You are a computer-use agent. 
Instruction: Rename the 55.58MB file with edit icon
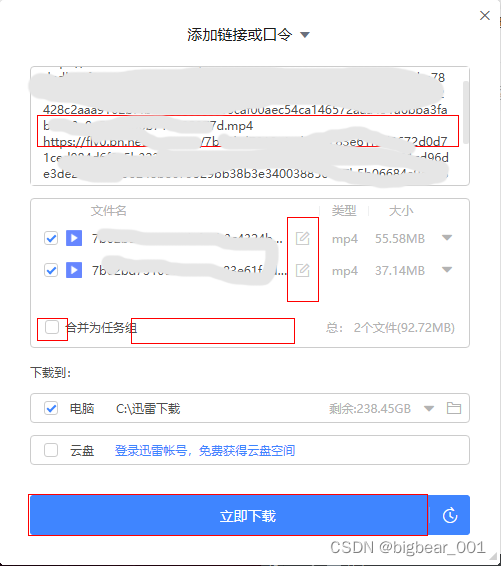coord(302,238)
